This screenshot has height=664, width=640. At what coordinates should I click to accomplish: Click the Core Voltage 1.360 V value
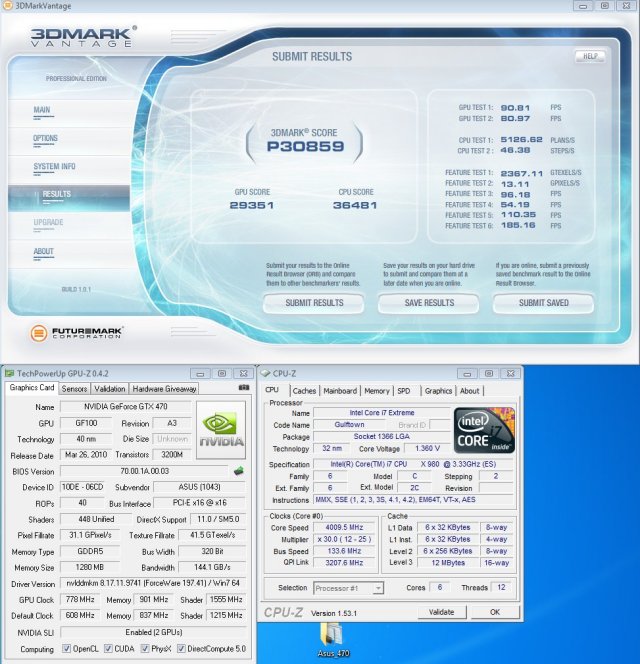(427, 448)
